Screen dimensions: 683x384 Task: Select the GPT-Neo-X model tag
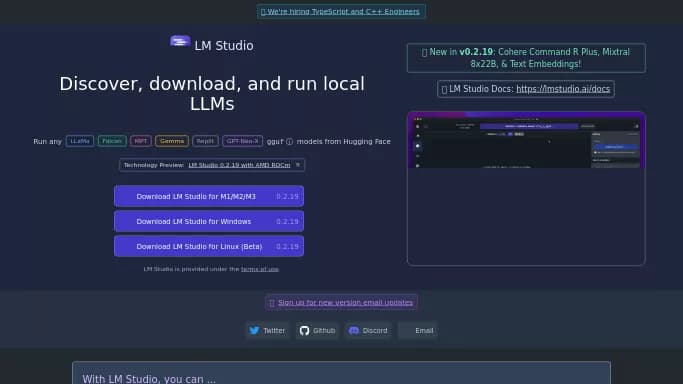pos(243,141)
